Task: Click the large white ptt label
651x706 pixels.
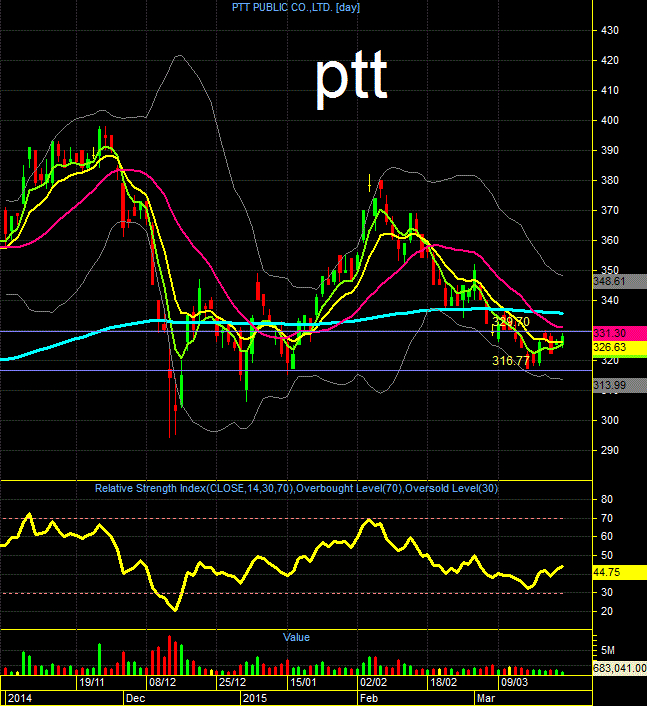Action: (351, 79)
